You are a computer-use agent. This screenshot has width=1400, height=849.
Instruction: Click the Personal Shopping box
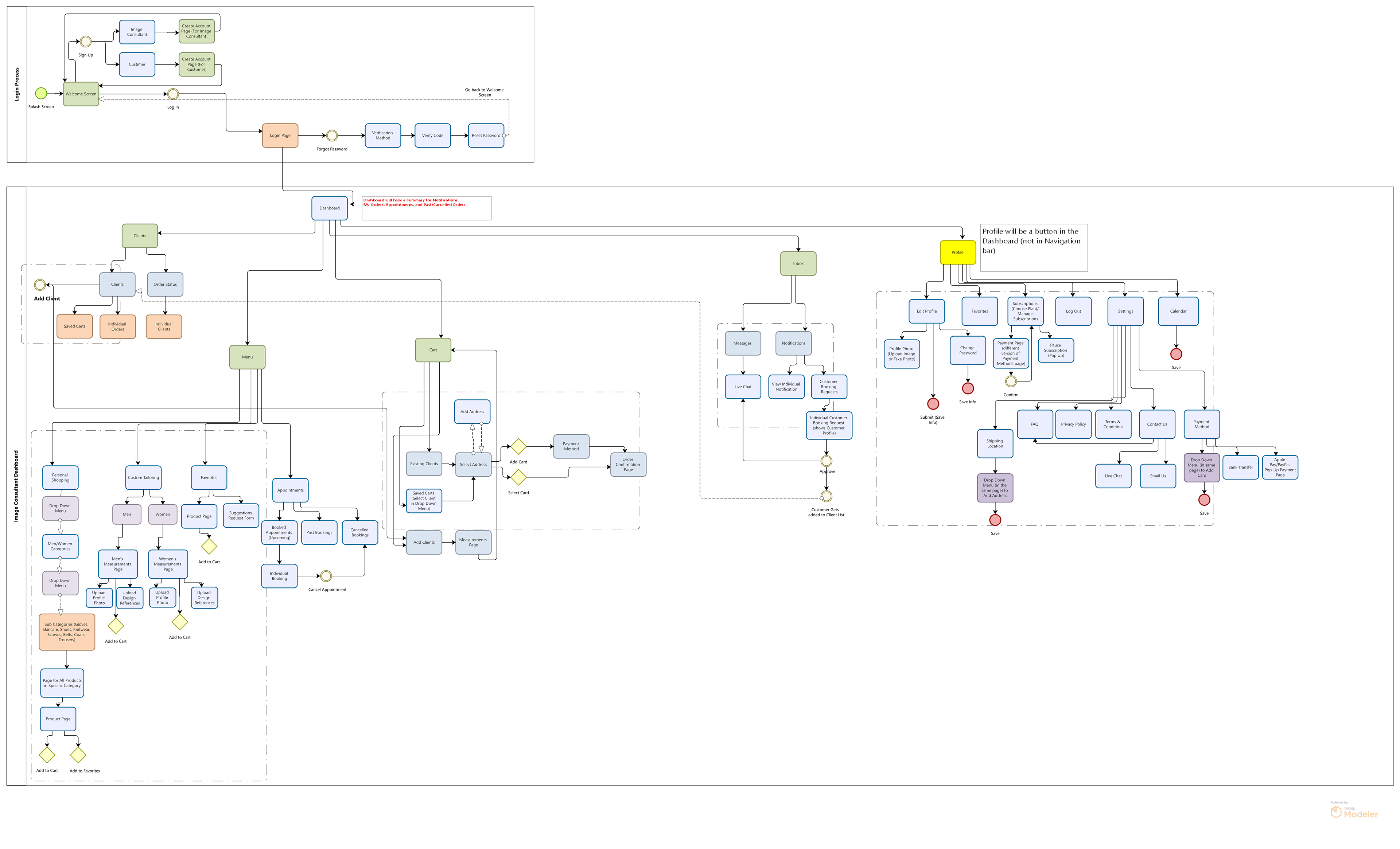tap(60, 478)
